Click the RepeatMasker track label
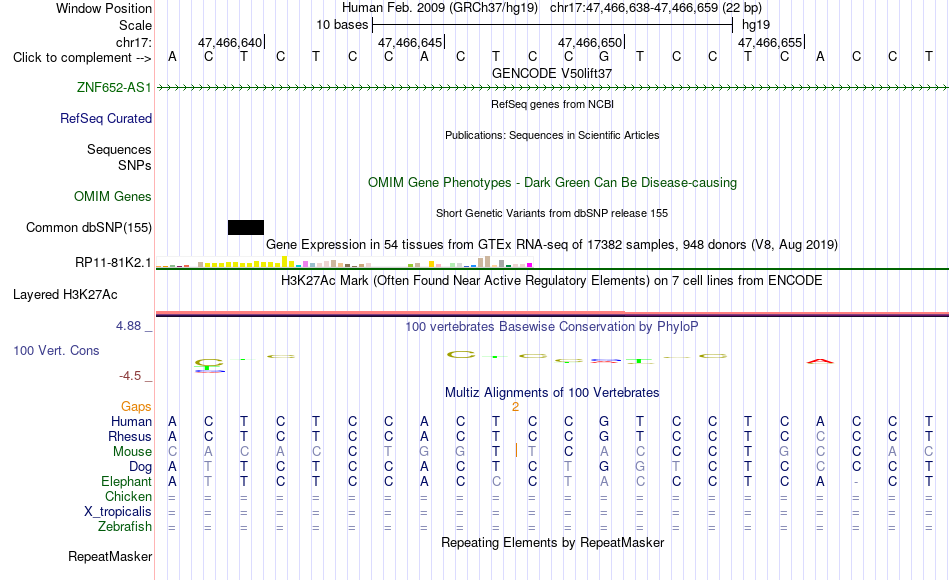The width and height of the screenshot is (950, 580). click(110, 556)
